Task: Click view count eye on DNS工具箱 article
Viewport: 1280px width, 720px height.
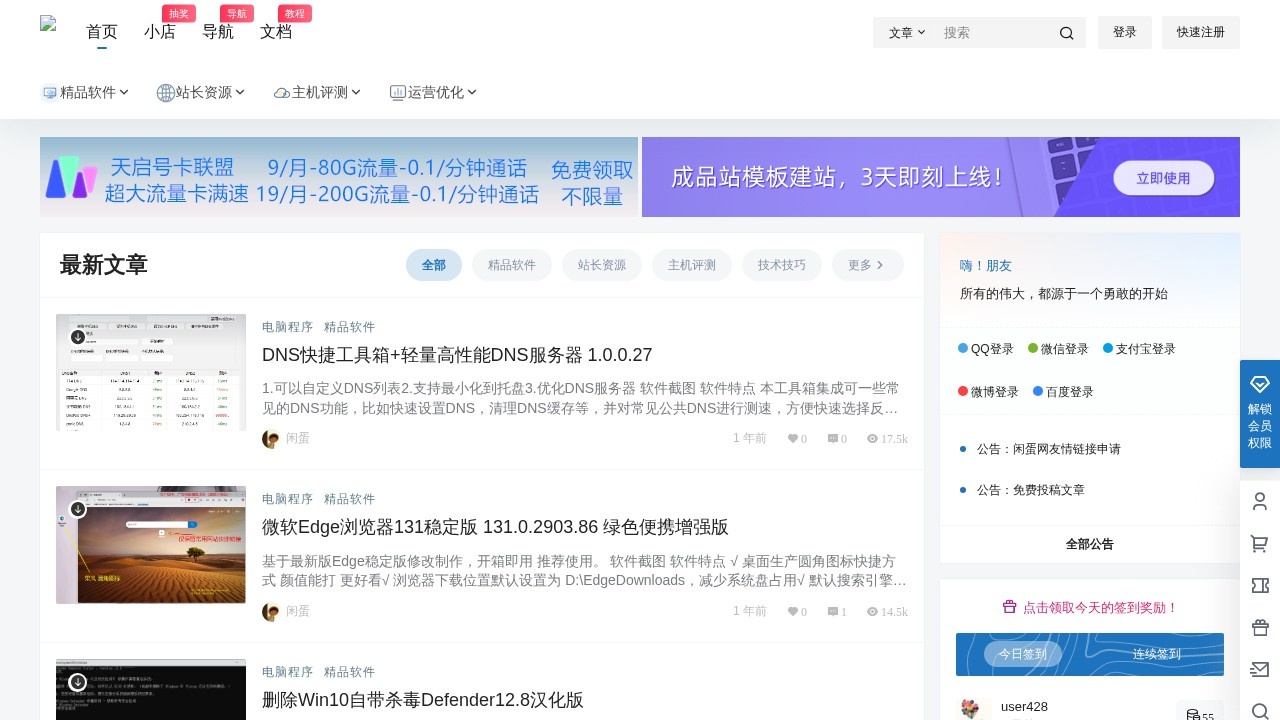Action: tap(873, 439)
